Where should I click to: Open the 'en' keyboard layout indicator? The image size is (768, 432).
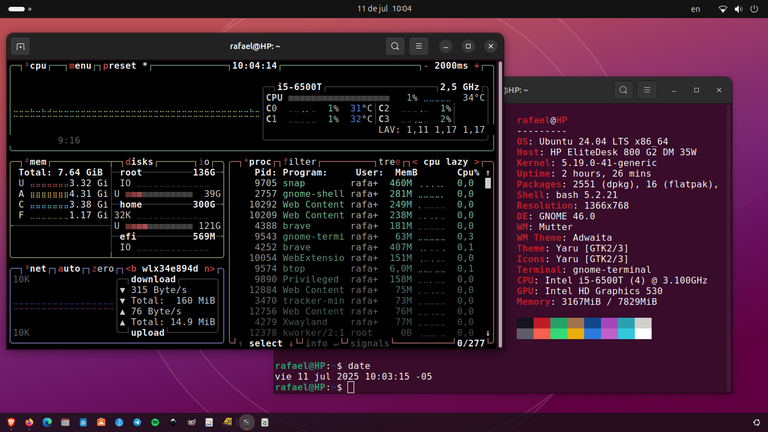coord(695,9)
